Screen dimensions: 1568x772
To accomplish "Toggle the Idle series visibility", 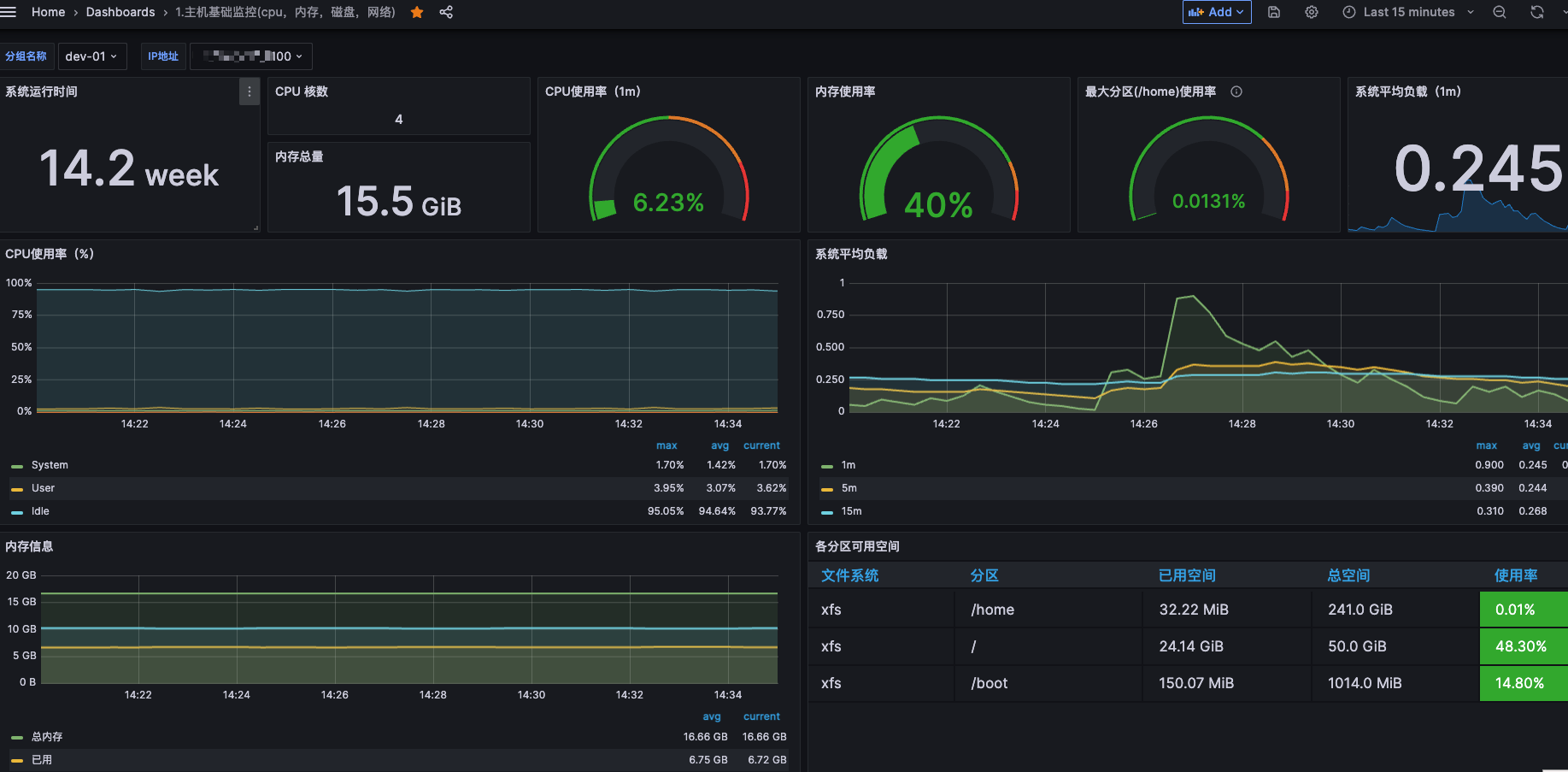I will click(x=40, y=511).
